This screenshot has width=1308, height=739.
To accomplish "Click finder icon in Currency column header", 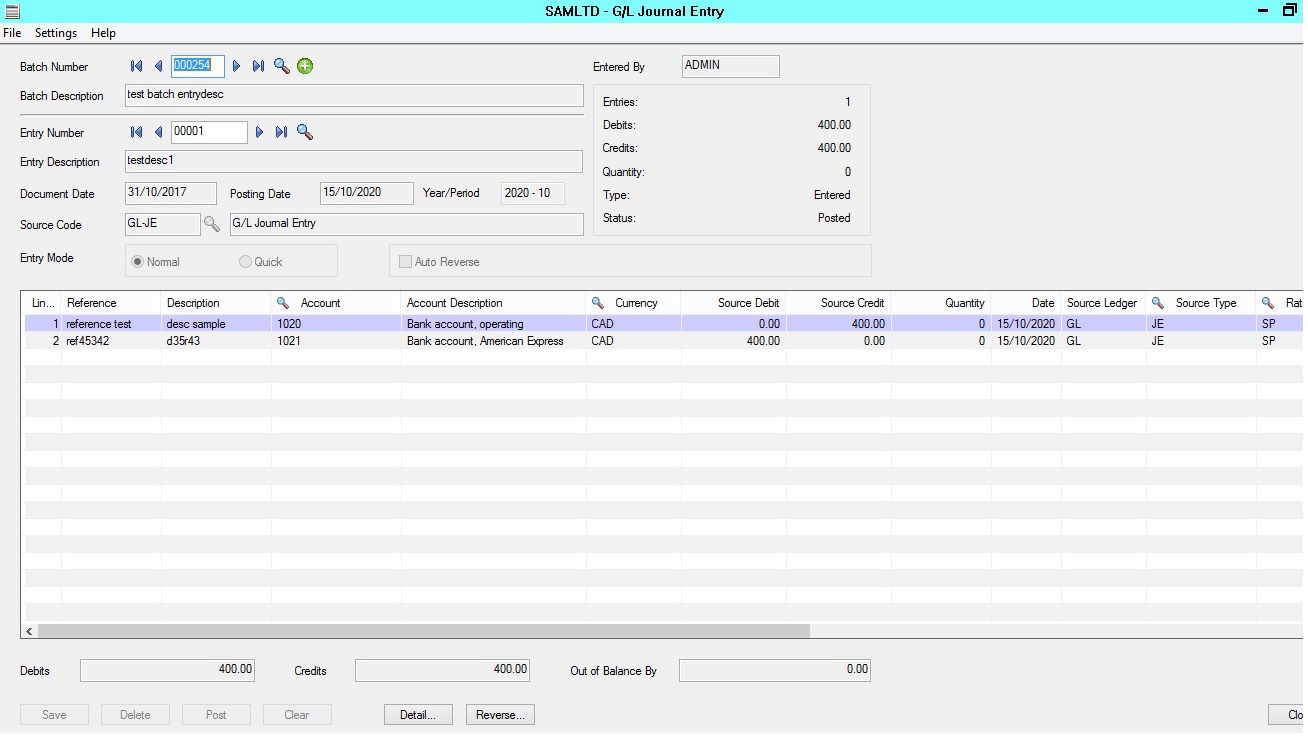I will pos(598,303).
